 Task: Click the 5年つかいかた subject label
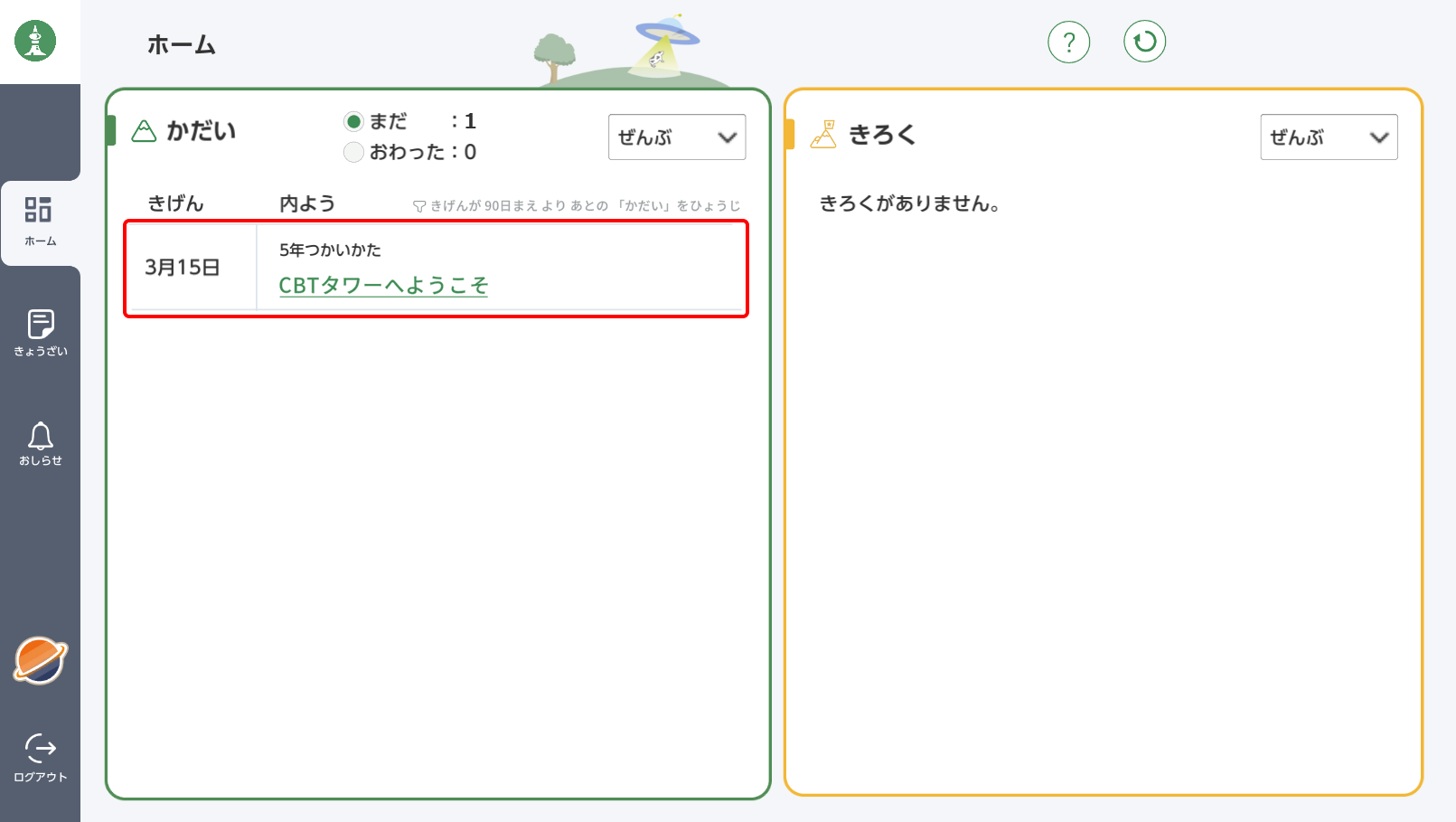click(330, 250)
